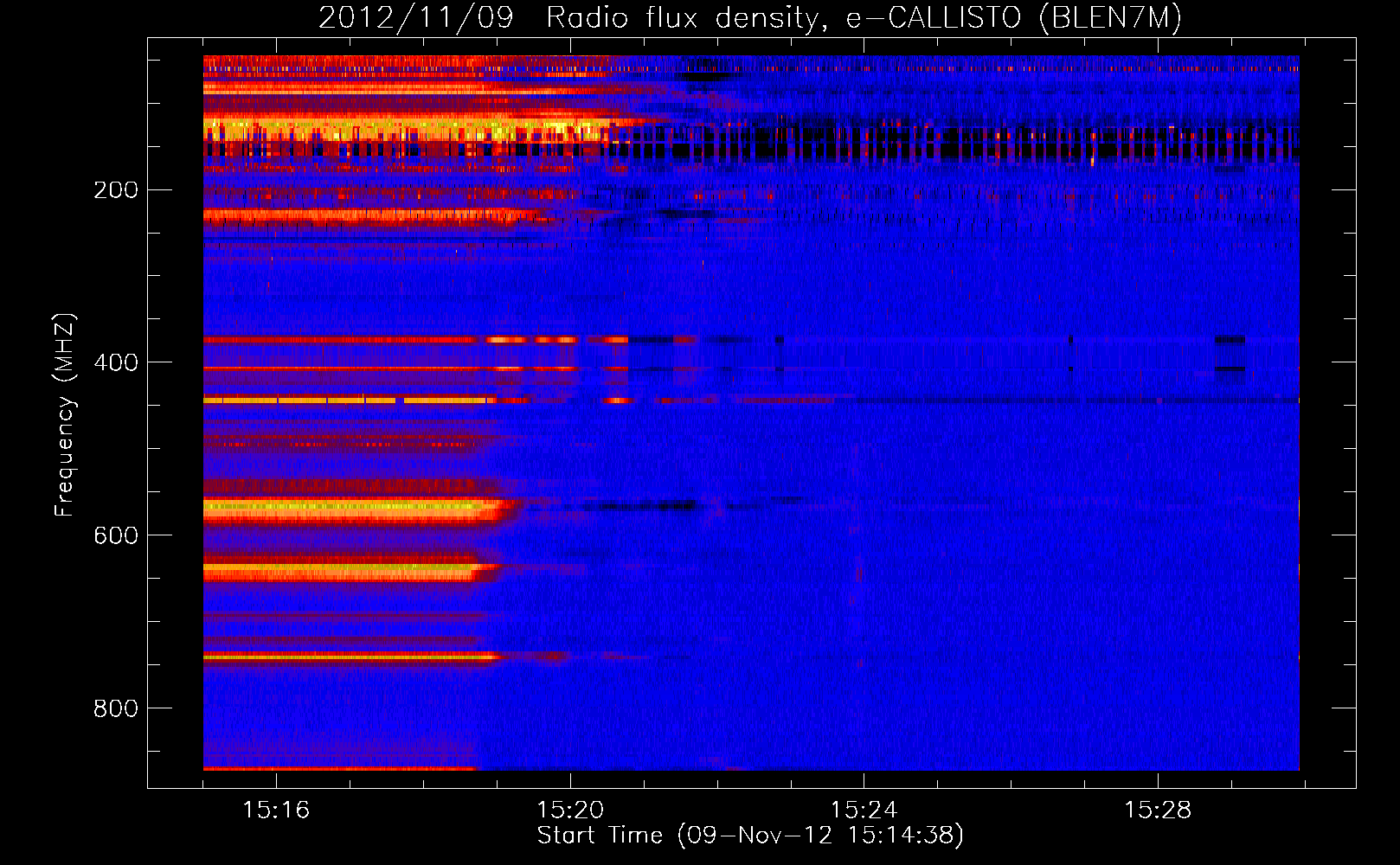
Task: Click the 600 frequency tick label
Action: 116,535
